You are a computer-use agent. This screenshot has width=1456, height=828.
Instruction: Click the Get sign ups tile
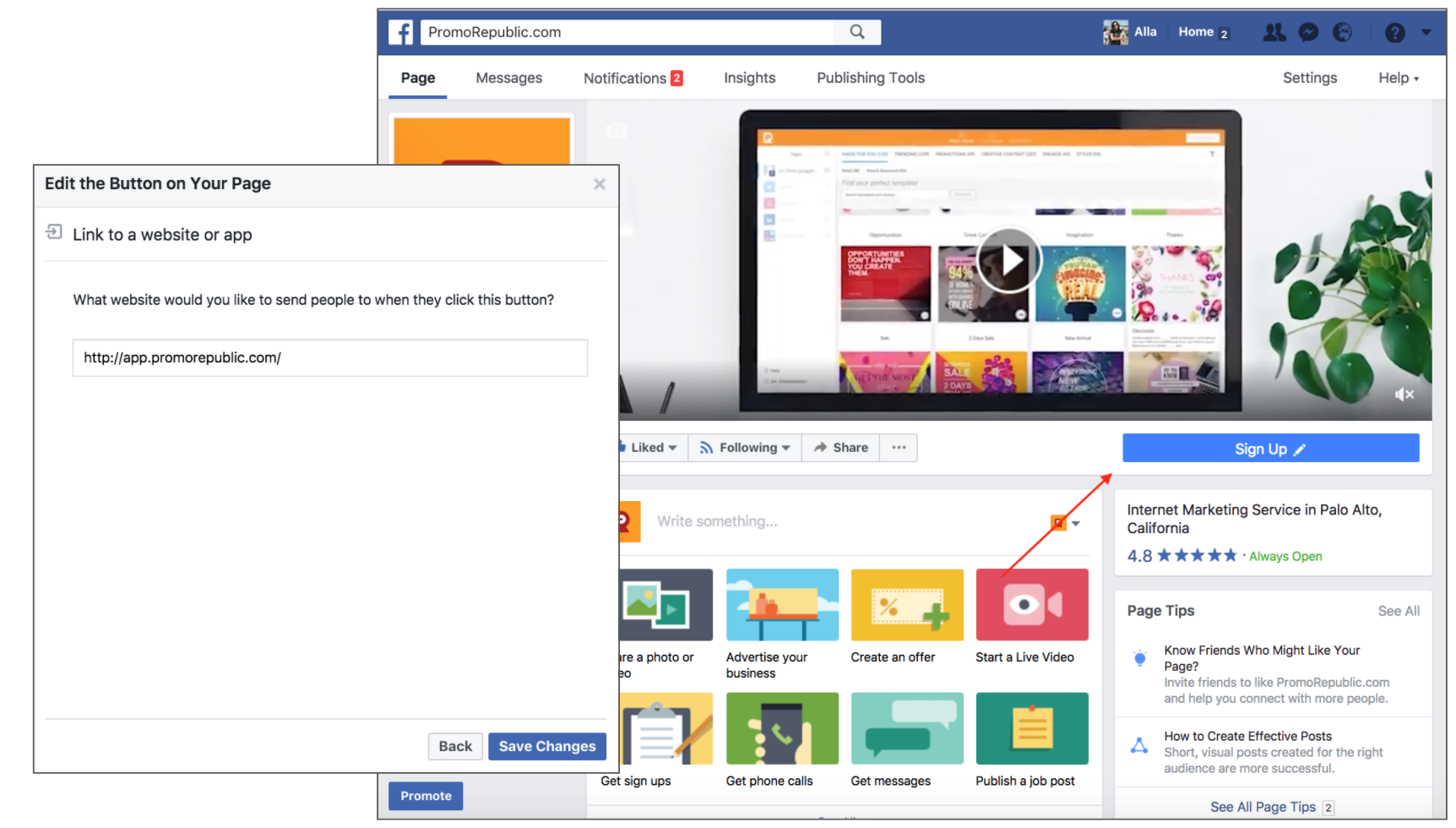point(666,740)
